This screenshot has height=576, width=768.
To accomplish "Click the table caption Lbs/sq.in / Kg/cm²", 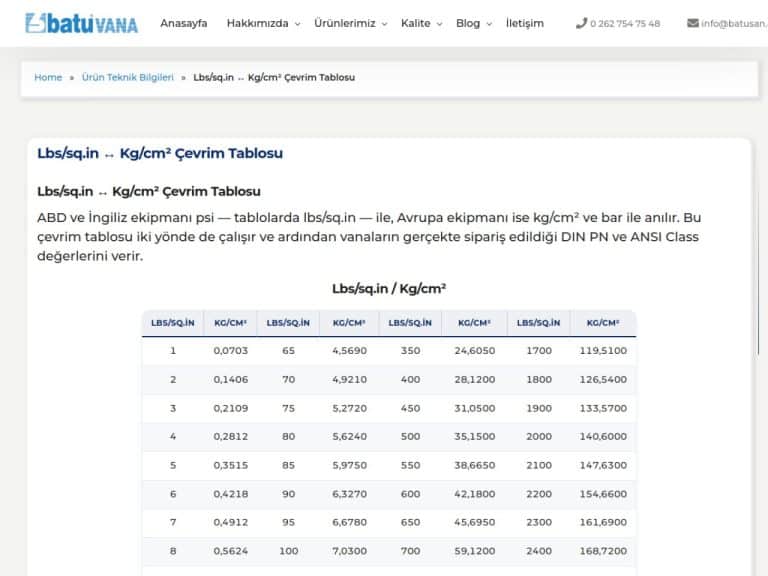I will coord(389,288).
